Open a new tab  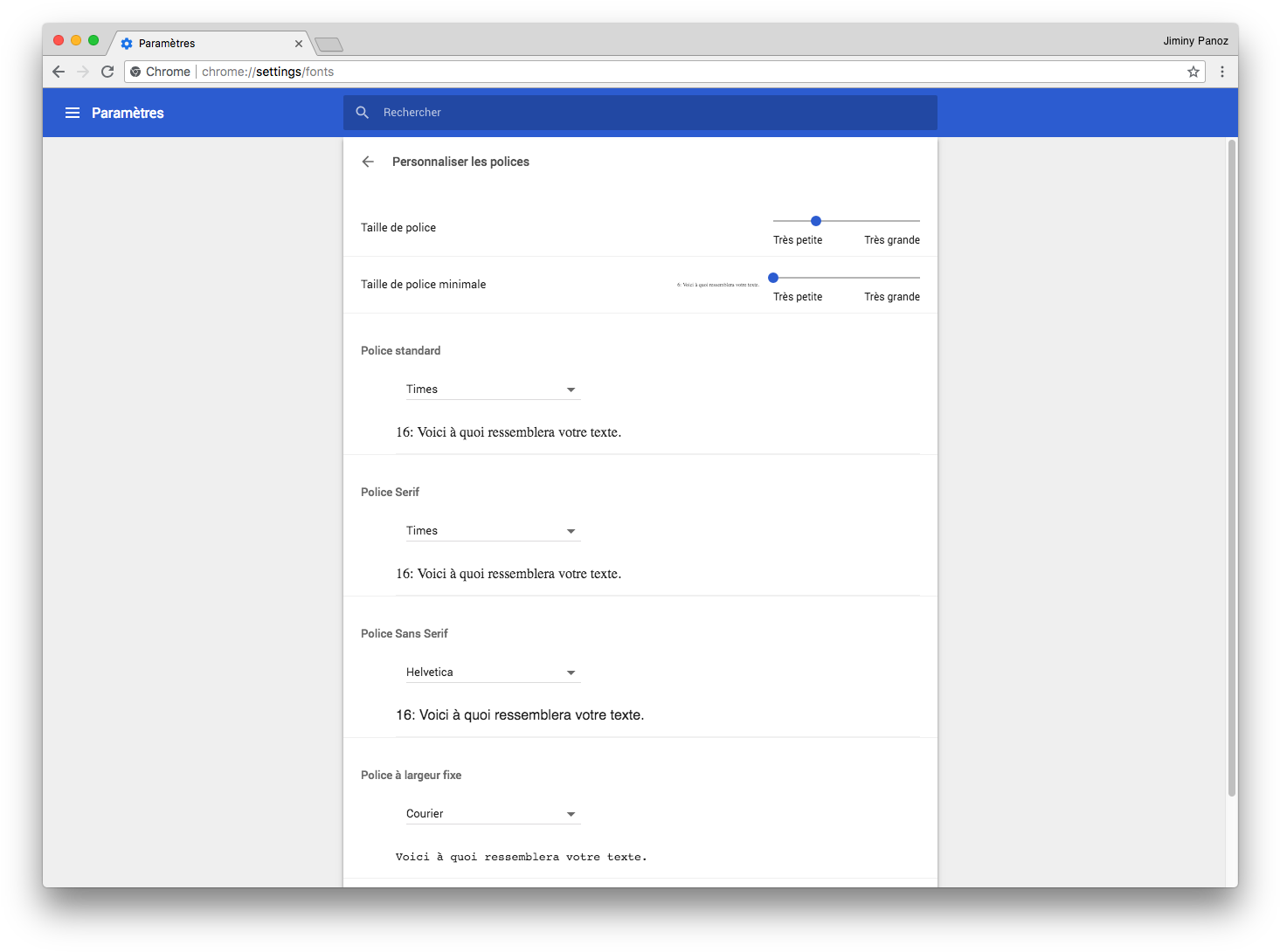pos(329,44)
